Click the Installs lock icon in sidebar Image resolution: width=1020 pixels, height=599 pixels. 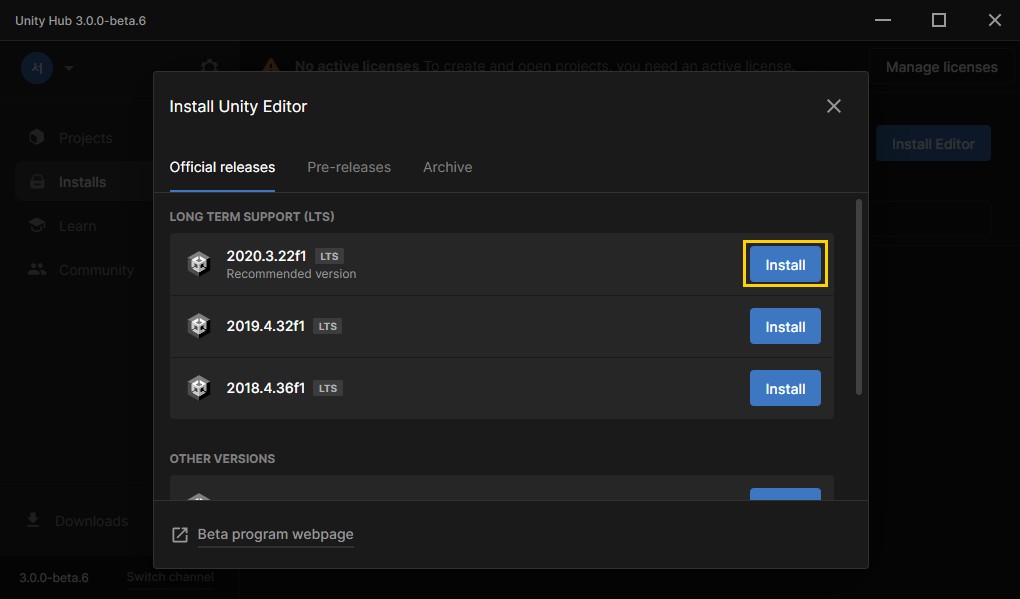pyautogui.click(x=37, y=181)
